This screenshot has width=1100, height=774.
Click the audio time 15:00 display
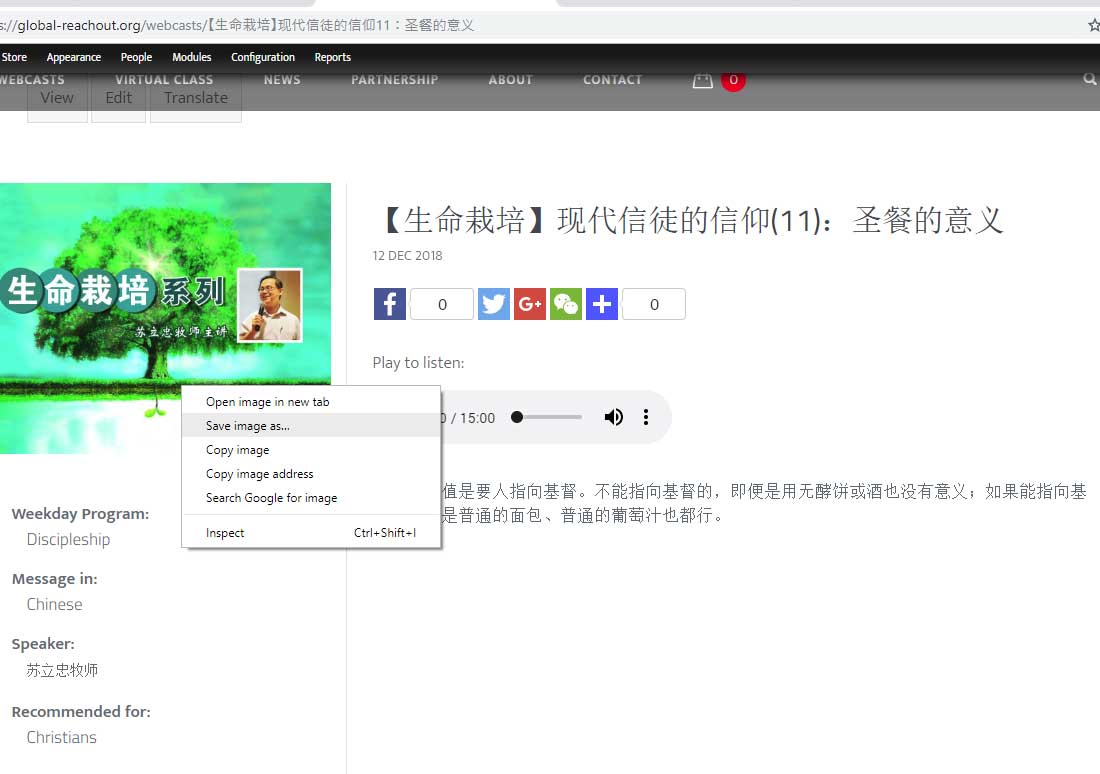click(477, 418)
